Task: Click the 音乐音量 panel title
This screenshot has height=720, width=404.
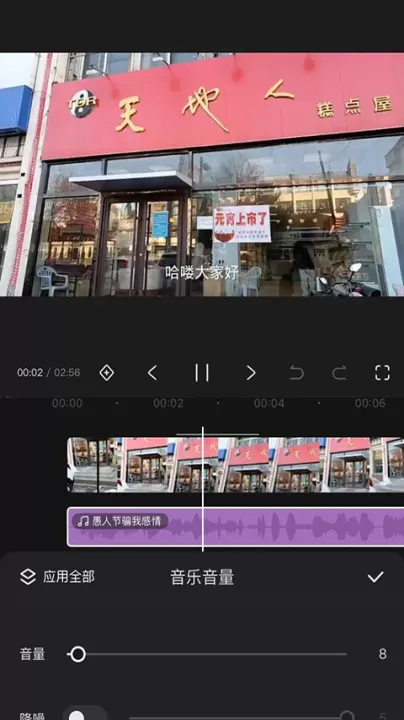Action: (202, 577)
